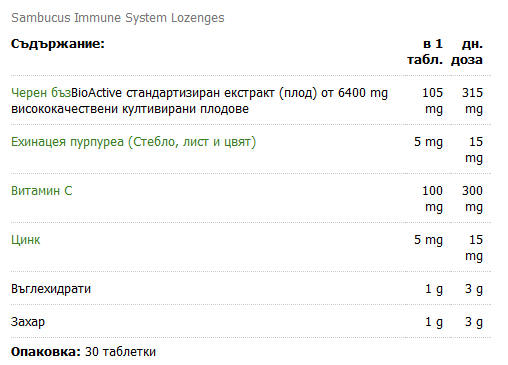The image size is (508, 365).
Task: Select the Sambucus Immune System Lozenges title
Action: coord(118,18)
